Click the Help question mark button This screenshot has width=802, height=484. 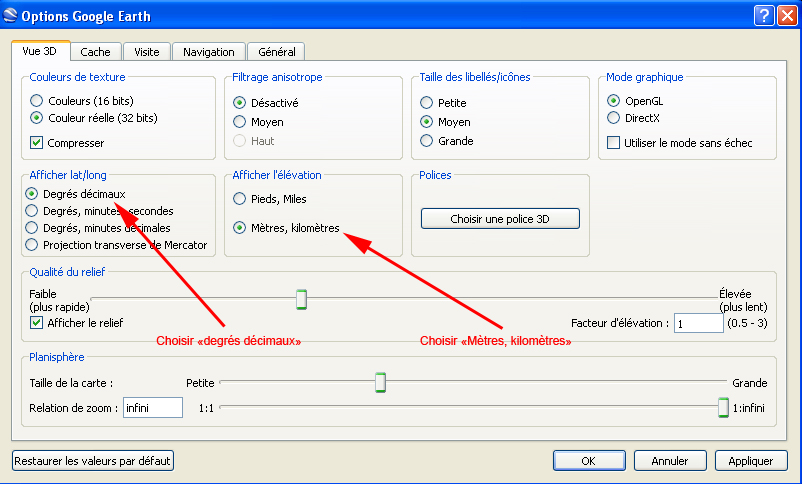(x=764, y=15)
